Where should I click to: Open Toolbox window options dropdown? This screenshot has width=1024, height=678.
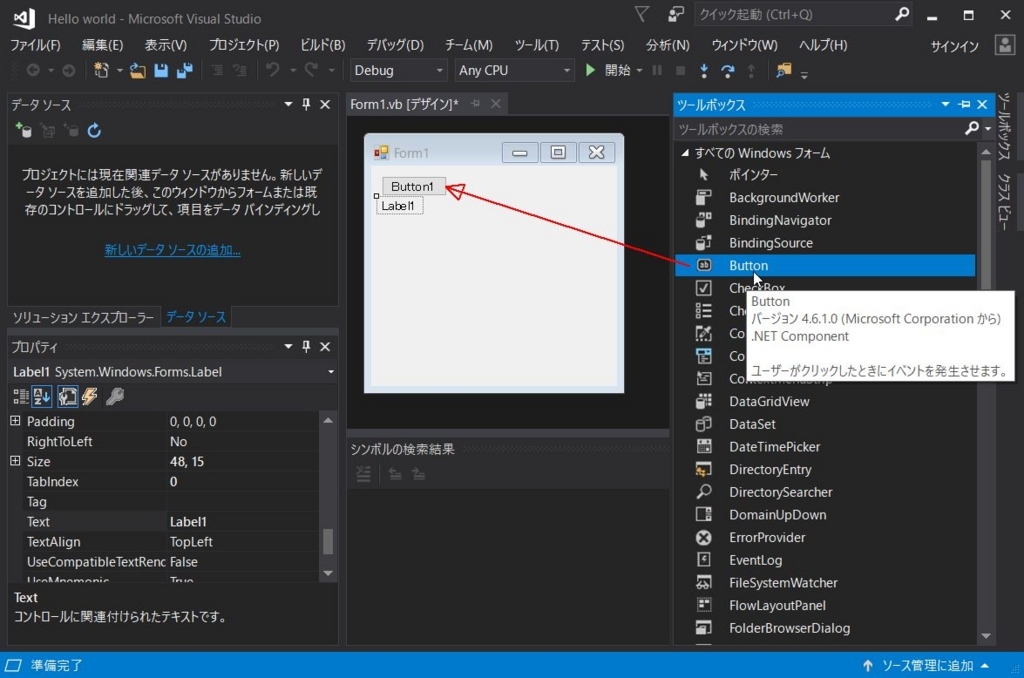tap(945, 105)
